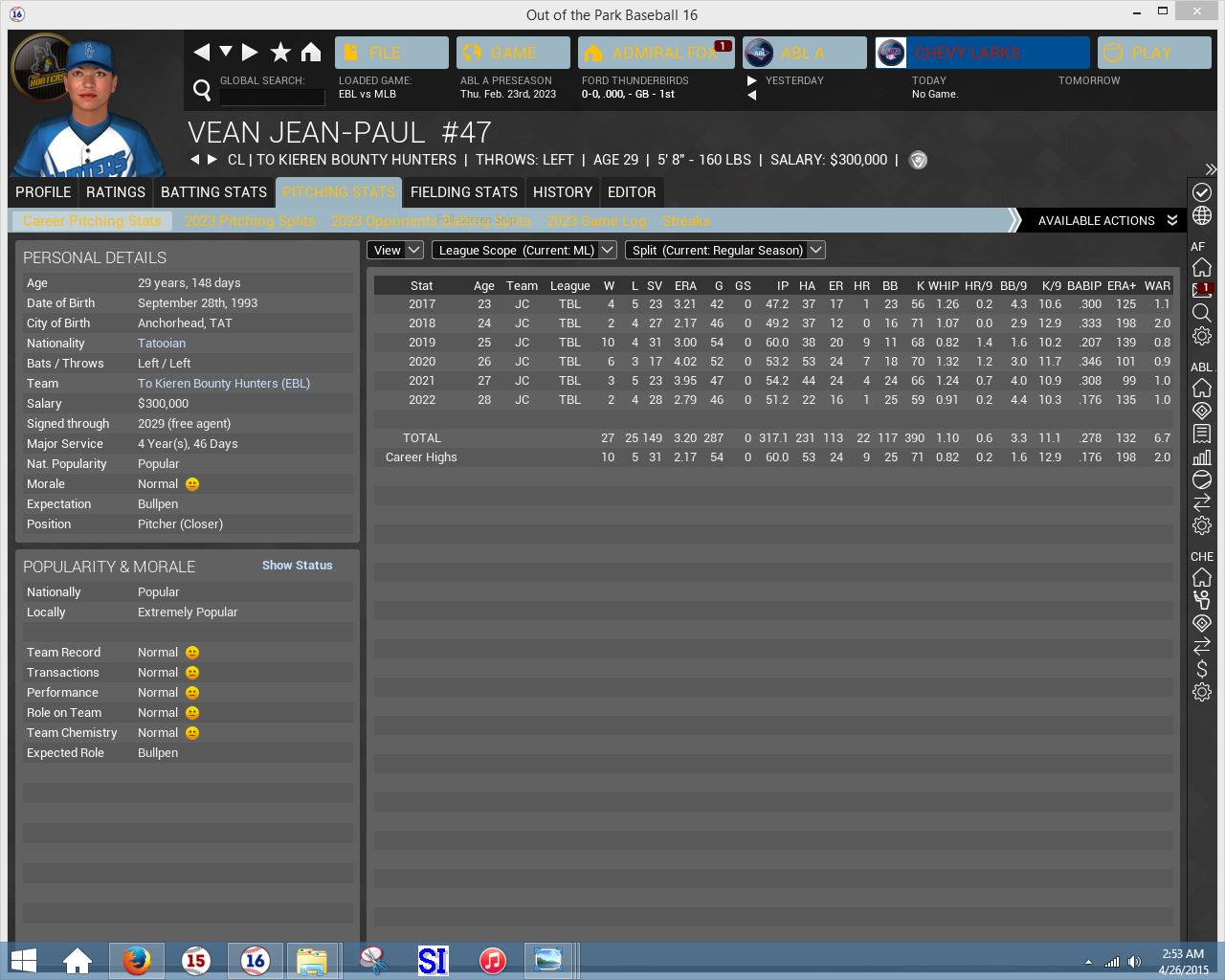Open the ABL document list icon
The image size is (1225, 980).
point(1202,434)
